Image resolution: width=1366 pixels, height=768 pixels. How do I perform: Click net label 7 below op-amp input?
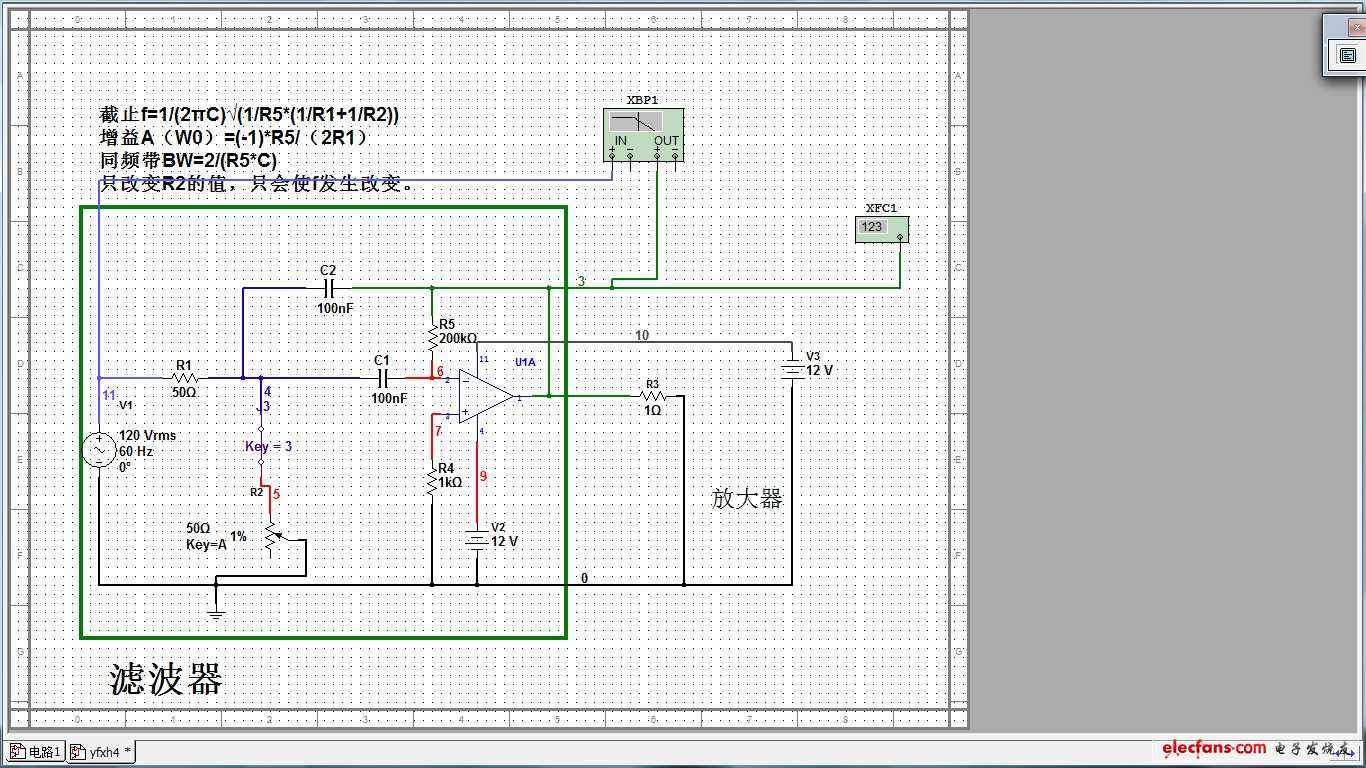click(x=438, y=430)
